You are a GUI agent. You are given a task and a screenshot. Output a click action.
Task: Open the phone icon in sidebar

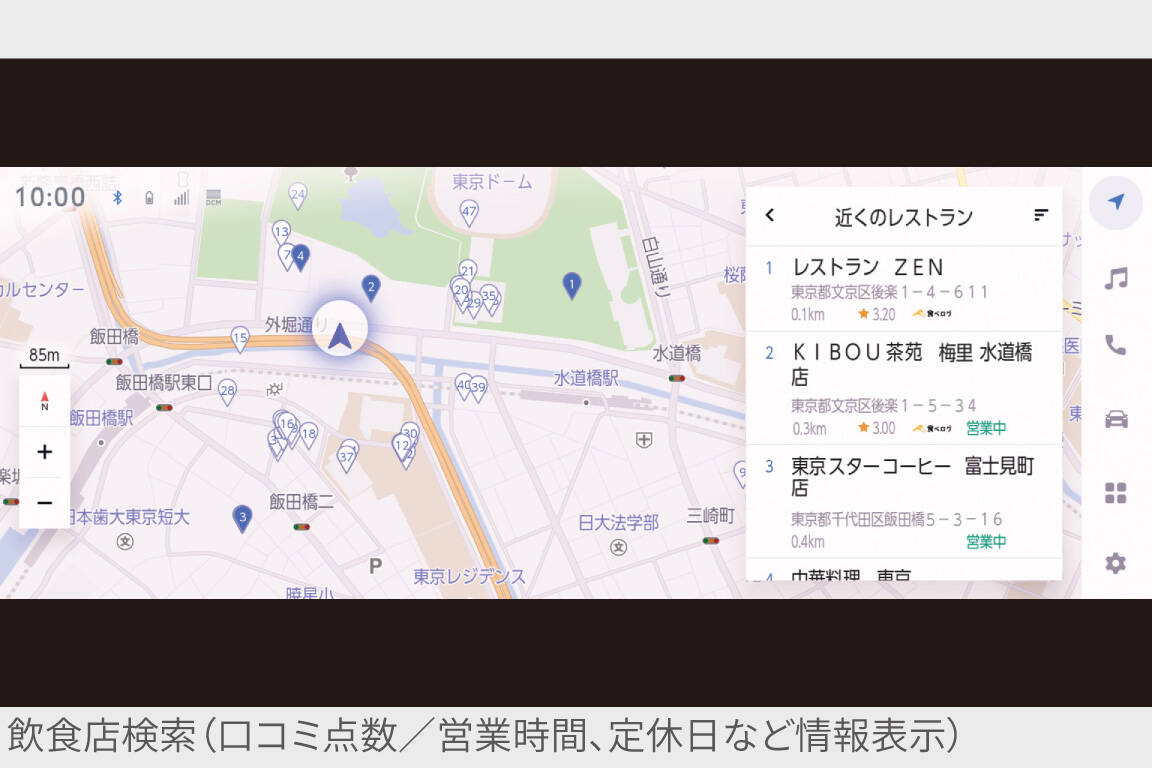(1115, 345)
